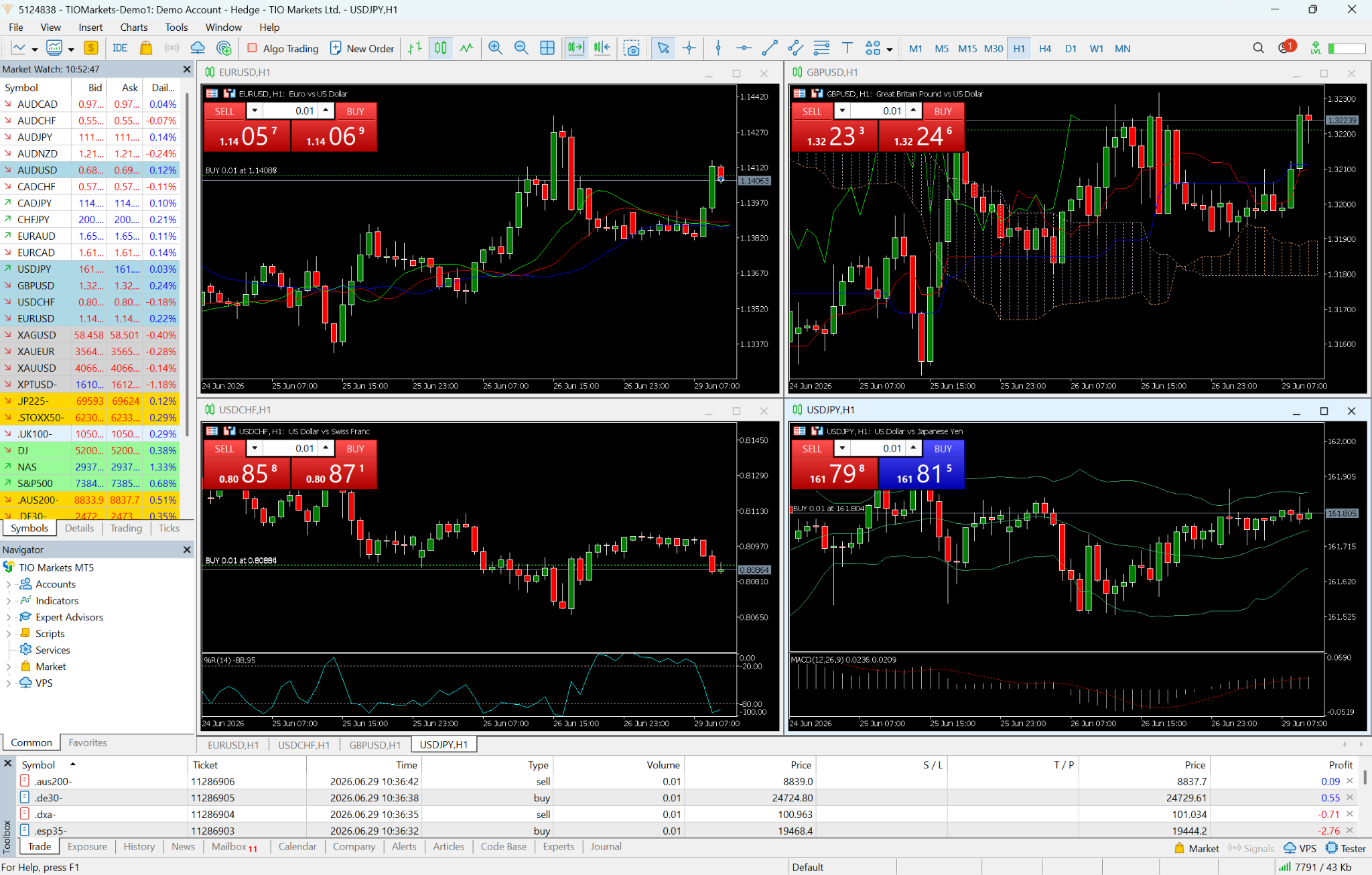The height and width of the screenshot is (875, 1372).
Task: Open EURUSD volume dropdown arrow
Action: click(255, 111)
